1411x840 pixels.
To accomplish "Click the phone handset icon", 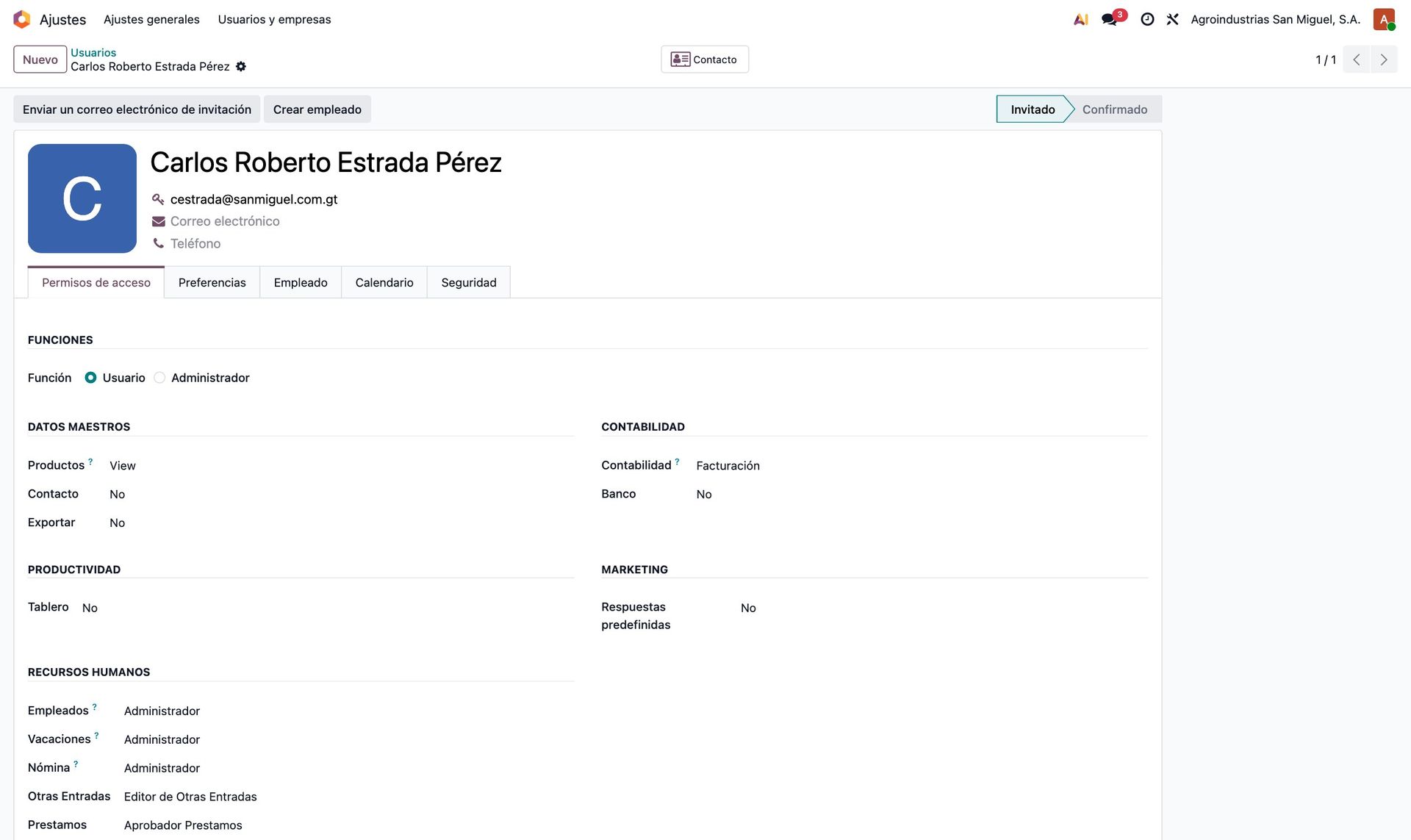I will point(158,243).
